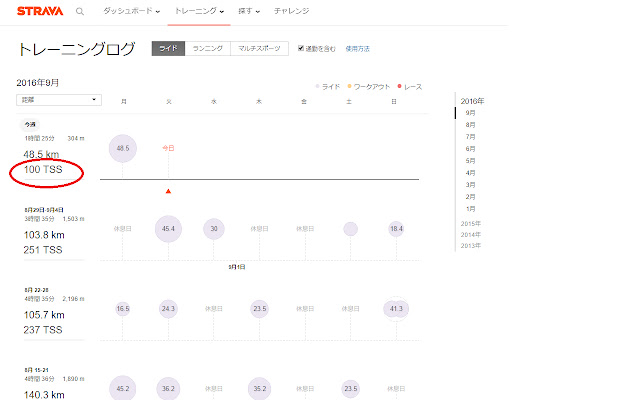This screenshot has width=640, height=400.
Task: Click the 105.7 km weekly distance
Action: [x=44, y=315]
